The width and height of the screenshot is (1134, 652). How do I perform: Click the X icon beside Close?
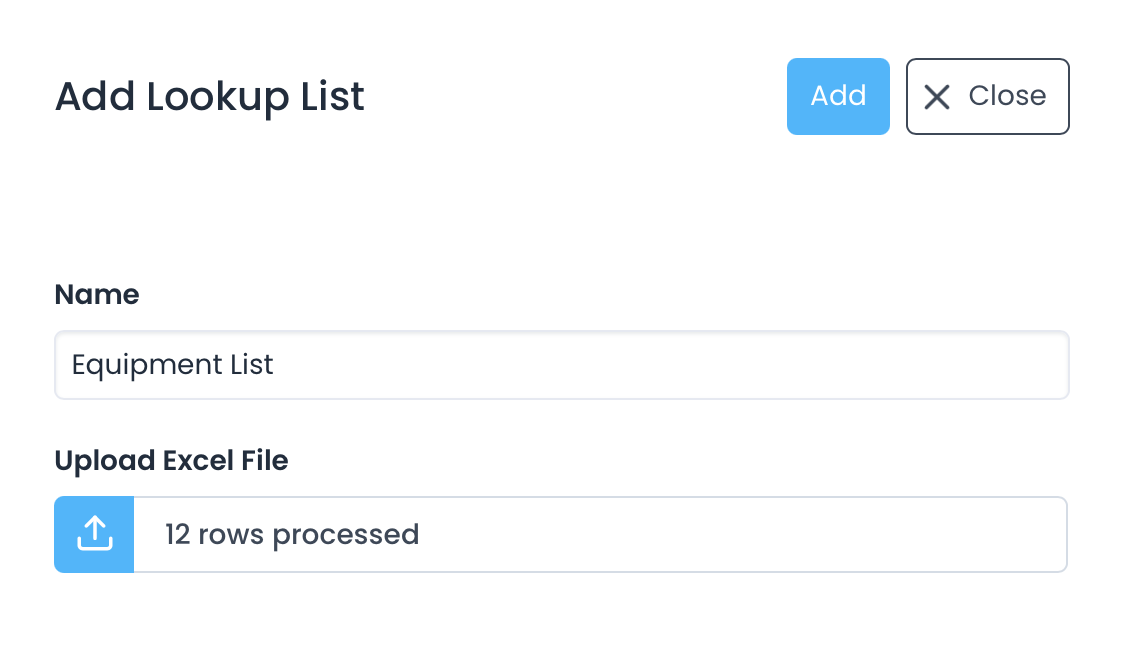(x=937, y=96)
